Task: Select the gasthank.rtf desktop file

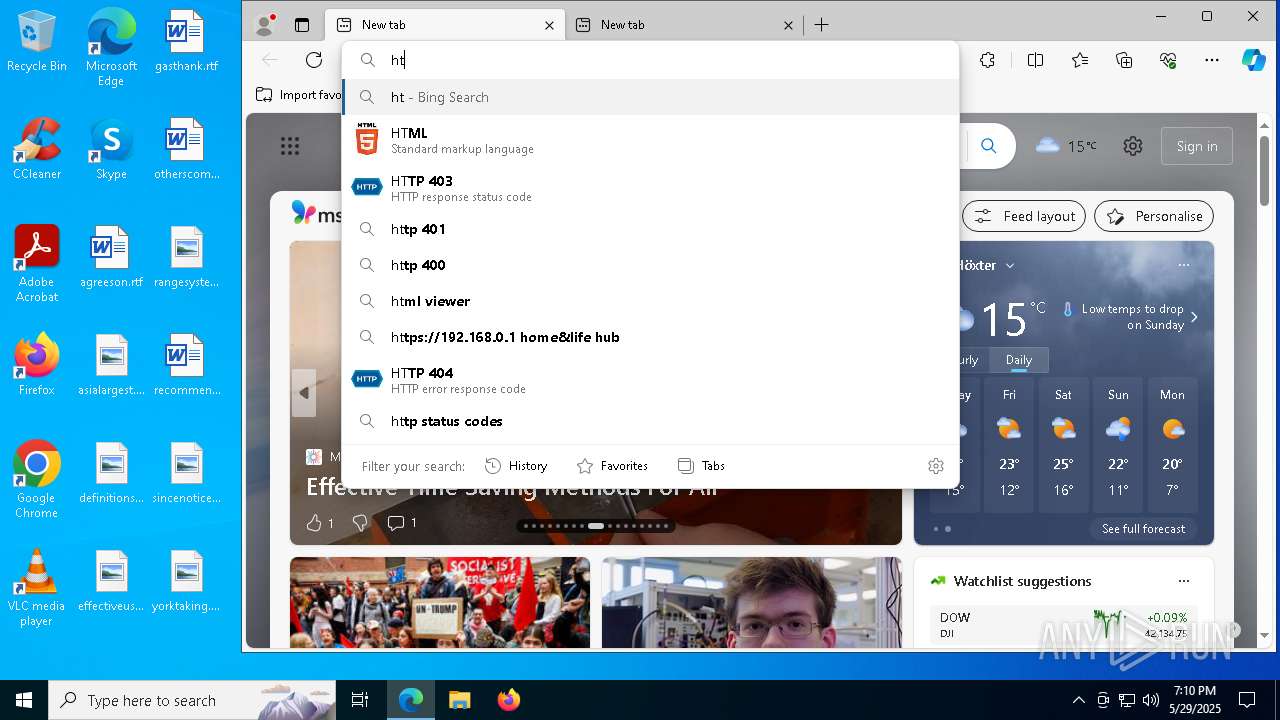Action: pos(186,42)
